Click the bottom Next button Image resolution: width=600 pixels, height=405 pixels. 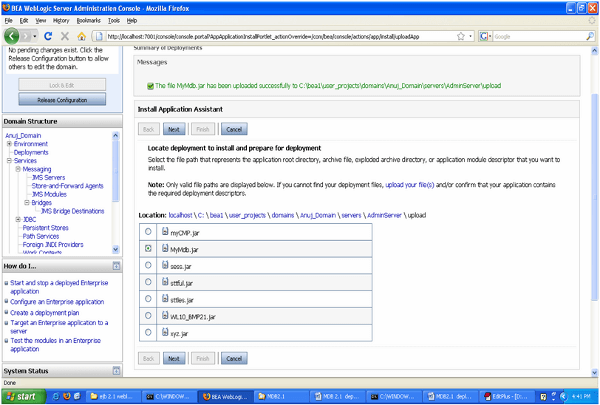coord(174,359)
